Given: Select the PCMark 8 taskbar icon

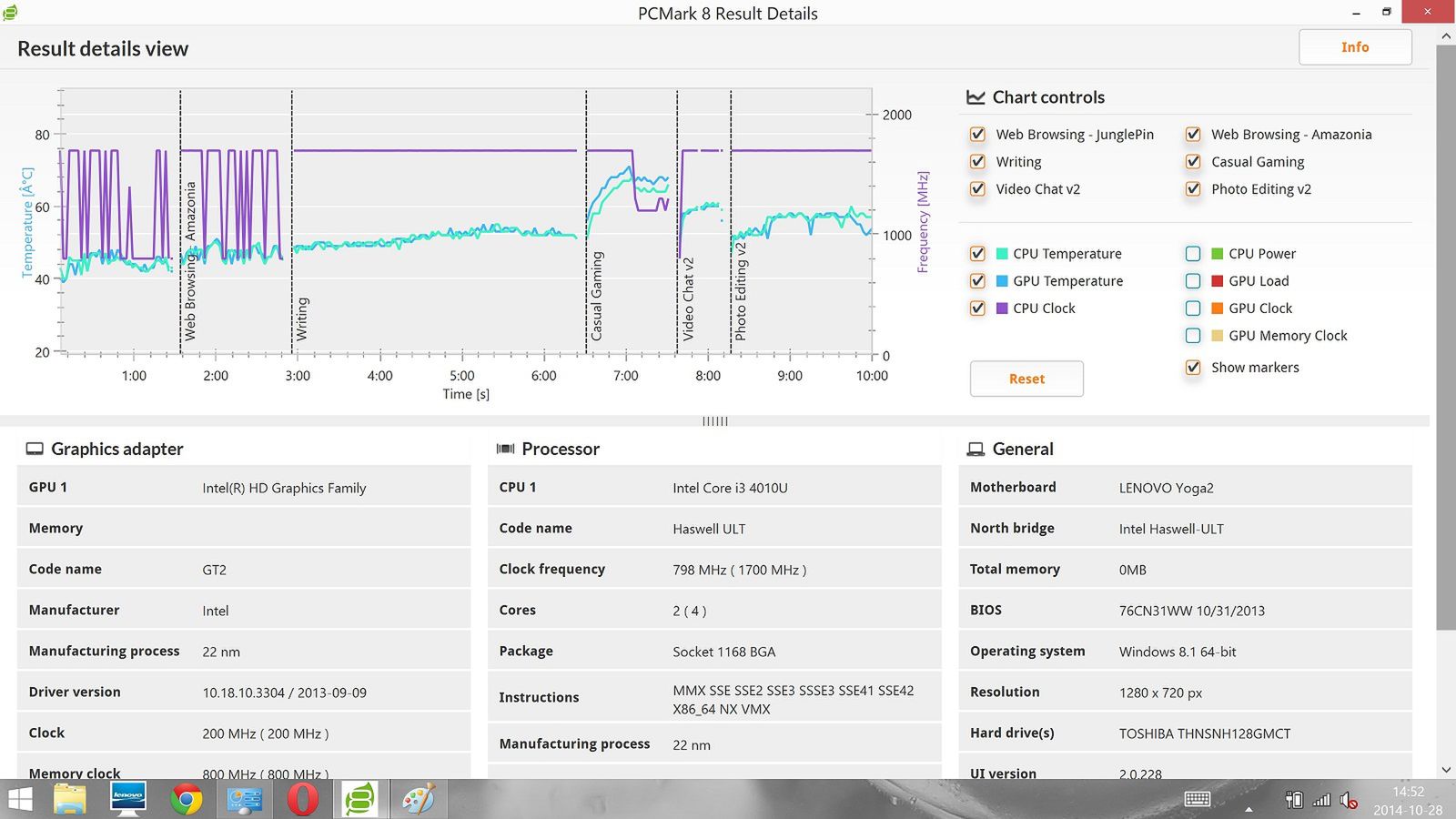Looking at the screenshot, I should [x=361, y=800].
